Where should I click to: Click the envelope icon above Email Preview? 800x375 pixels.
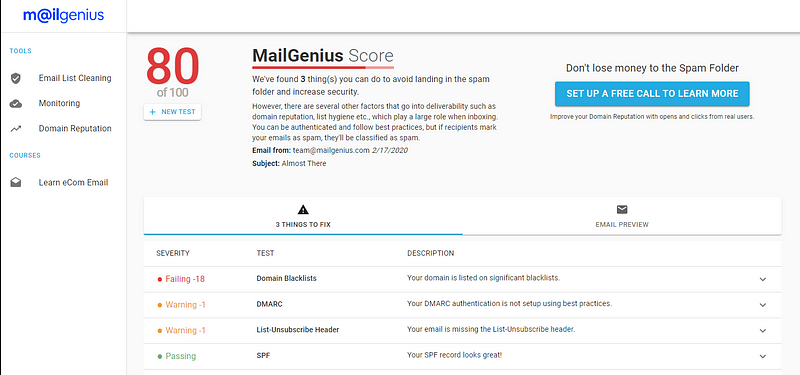[x=622, y=209]
